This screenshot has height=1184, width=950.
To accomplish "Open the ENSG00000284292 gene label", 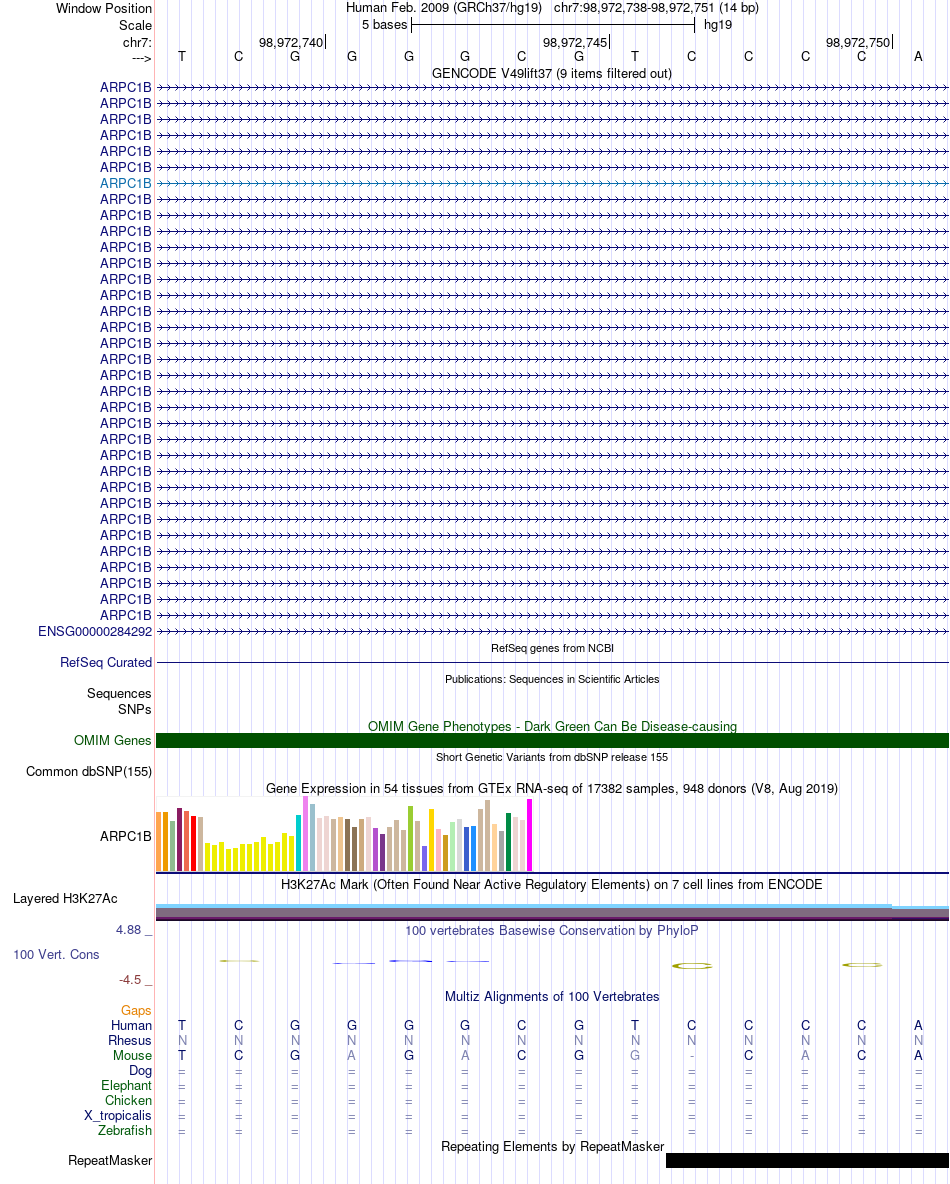I will [x=95, y=631].
